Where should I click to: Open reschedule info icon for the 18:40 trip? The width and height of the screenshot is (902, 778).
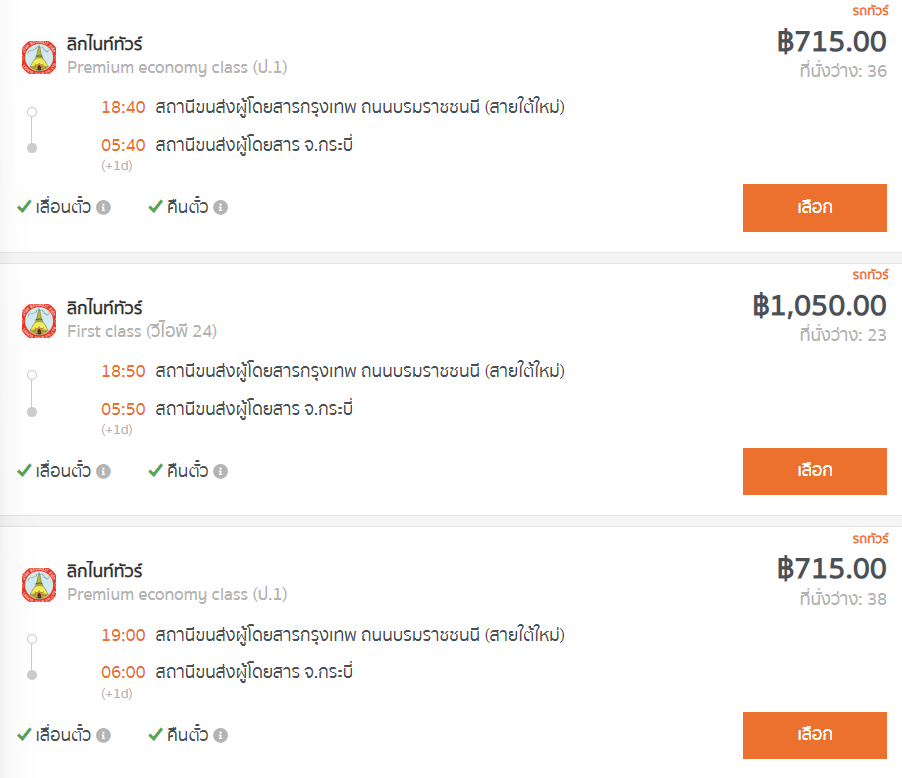click(103, 208)
